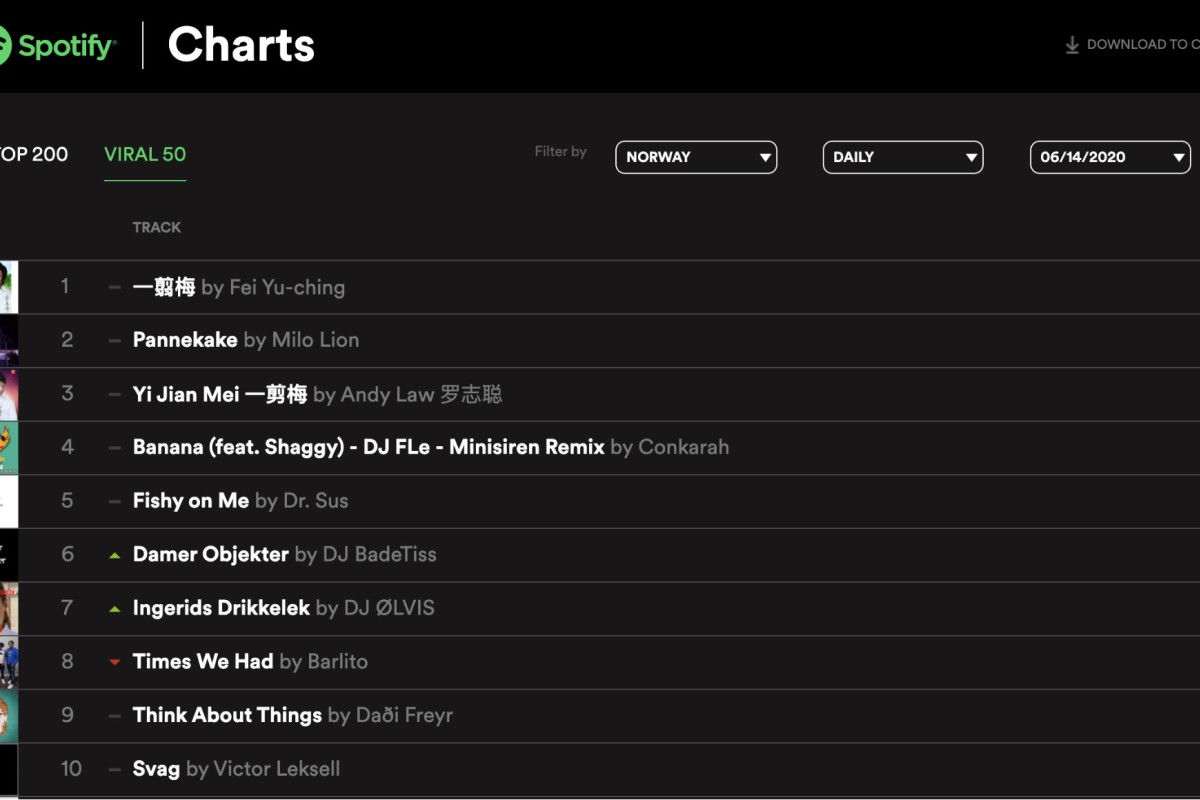Click album cover for Ingerids Drikkelek

9,609
